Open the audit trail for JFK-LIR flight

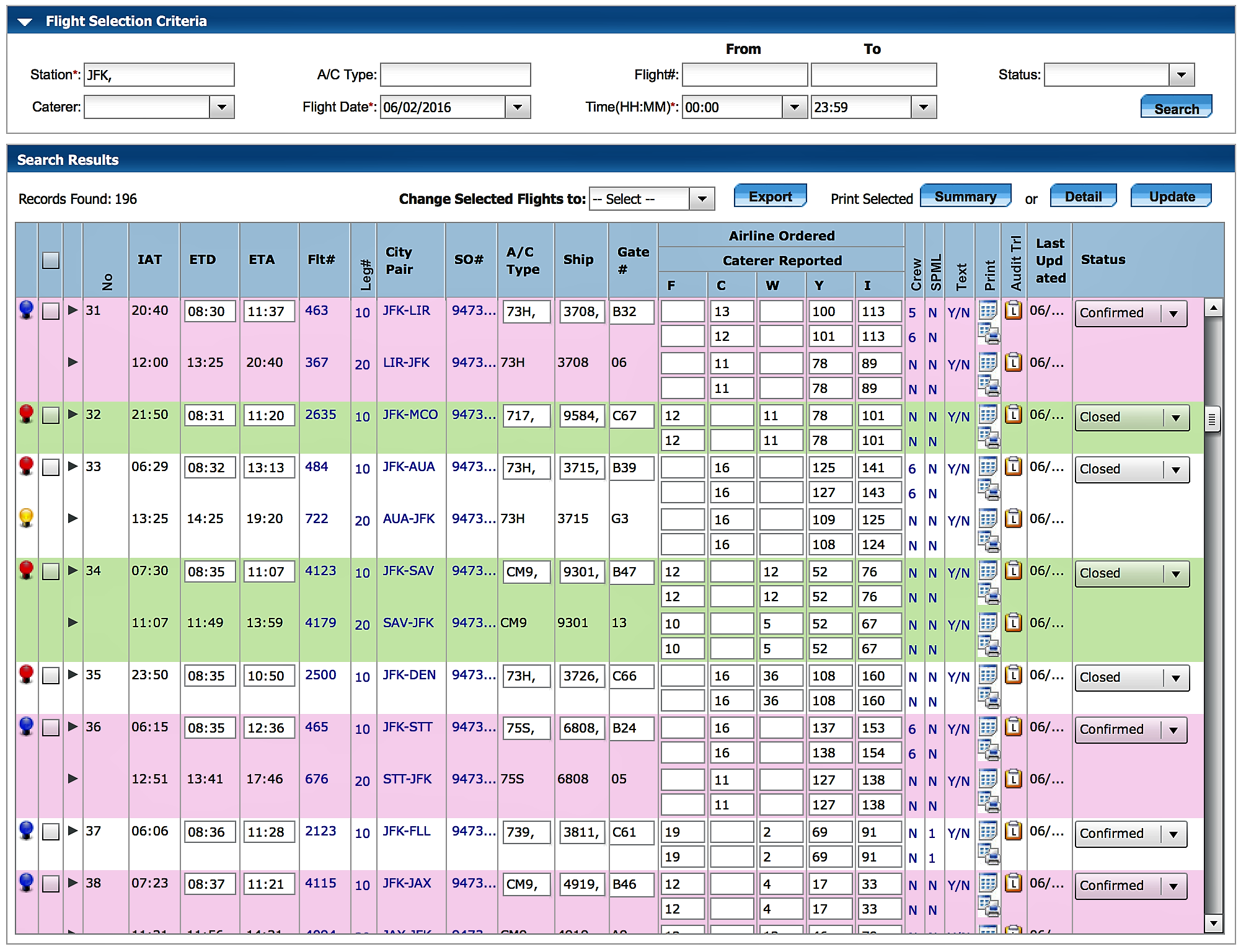(x=1013, y=310)
